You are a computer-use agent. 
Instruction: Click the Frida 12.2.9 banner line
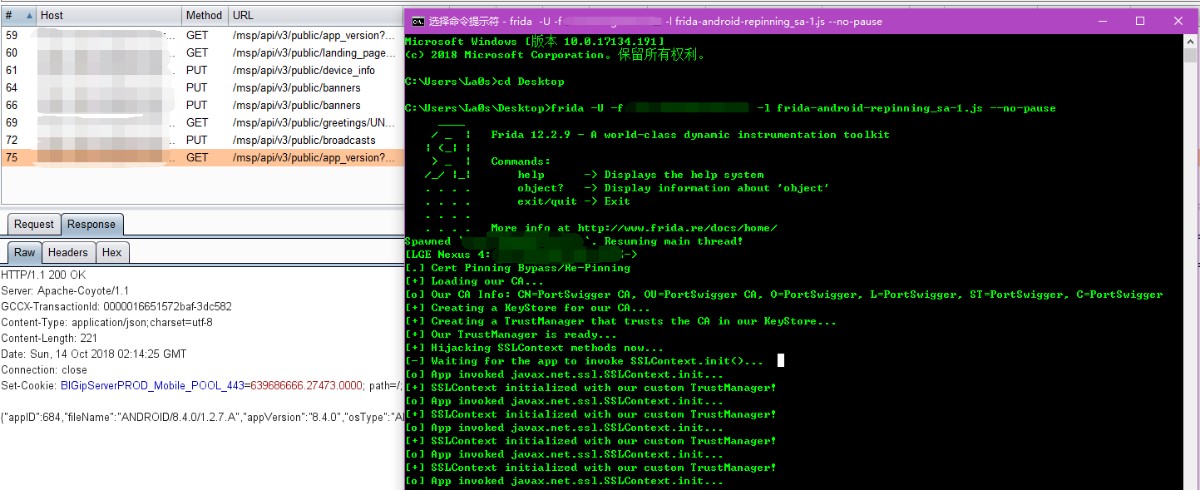[x=690, y=134]
